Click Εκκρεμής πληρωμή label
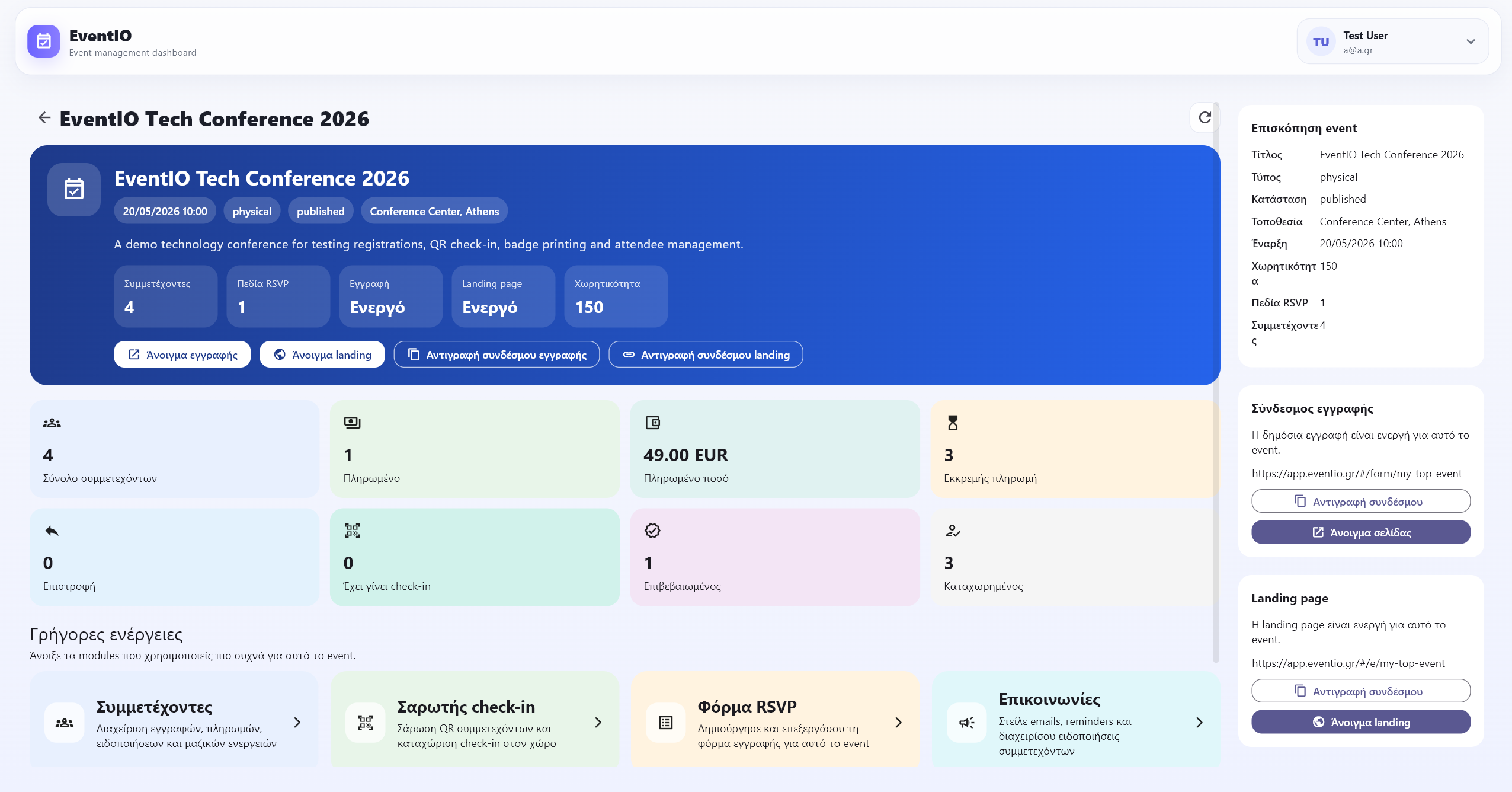Screen dimensions: 1512x792 pyautogui.click(x=990, y=478)
